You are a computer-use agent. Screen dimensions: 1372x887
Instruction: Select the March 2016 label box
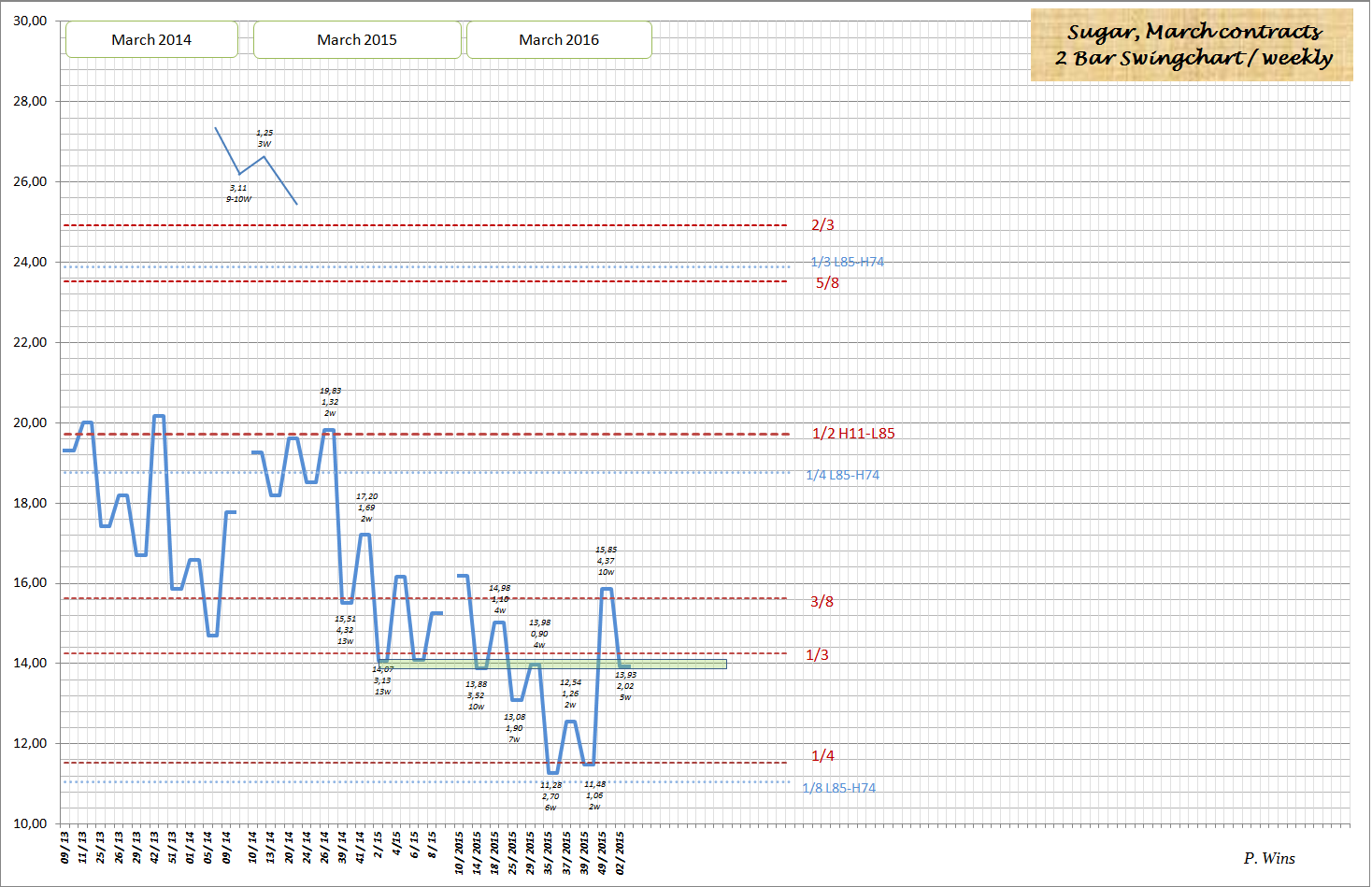pyautogui.click(x=559, y=39)
